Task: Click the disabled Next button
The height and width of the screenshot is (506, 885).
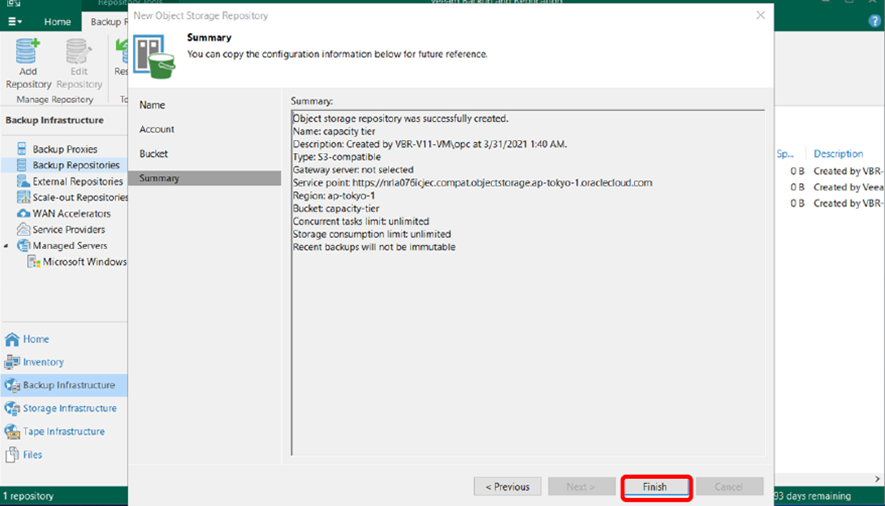Action: pyautogui.click(x=581, y=487)
